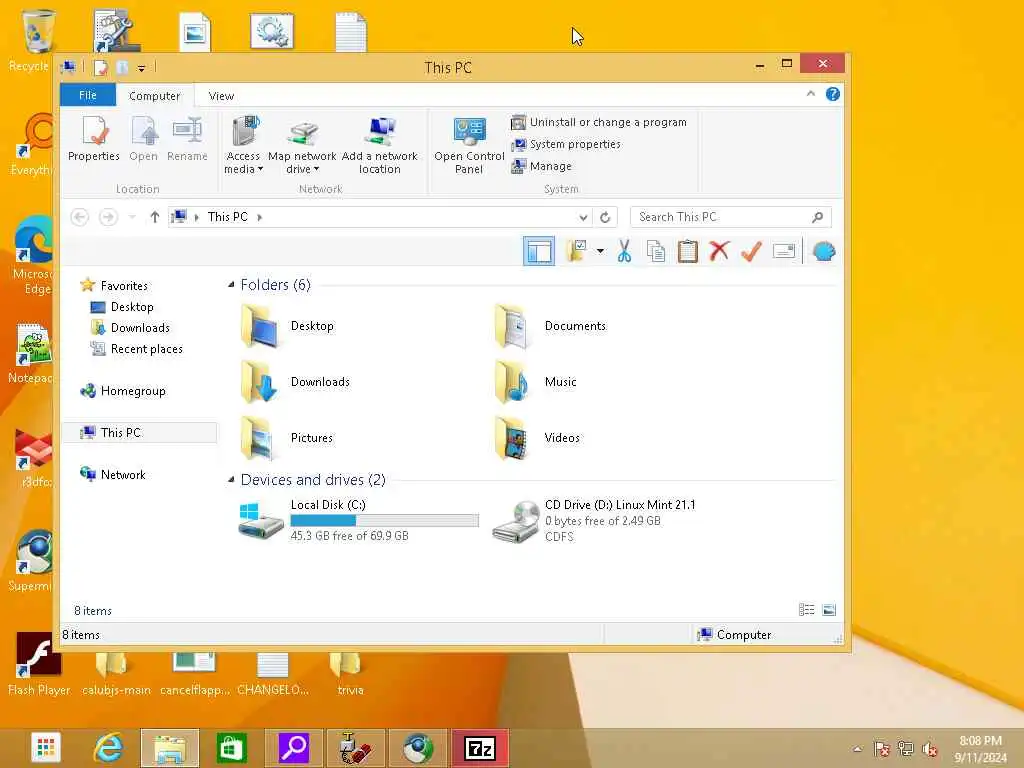Collapse the ribbon with chevron

tap(810, 94)
